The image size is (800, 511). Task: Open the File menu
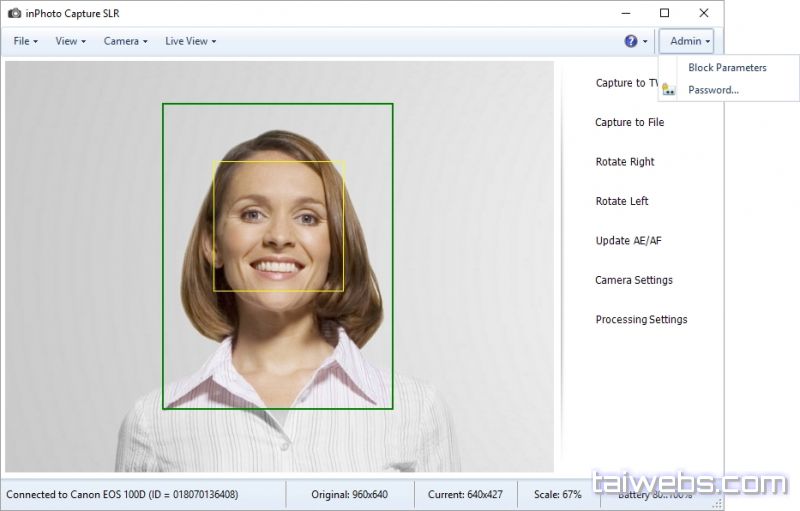25,41
